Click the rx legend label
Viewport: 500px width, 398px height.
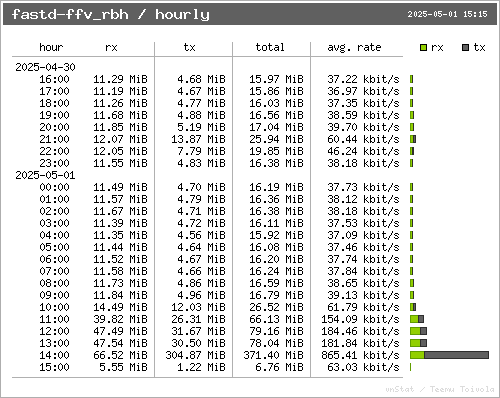[x=437, y=48]
